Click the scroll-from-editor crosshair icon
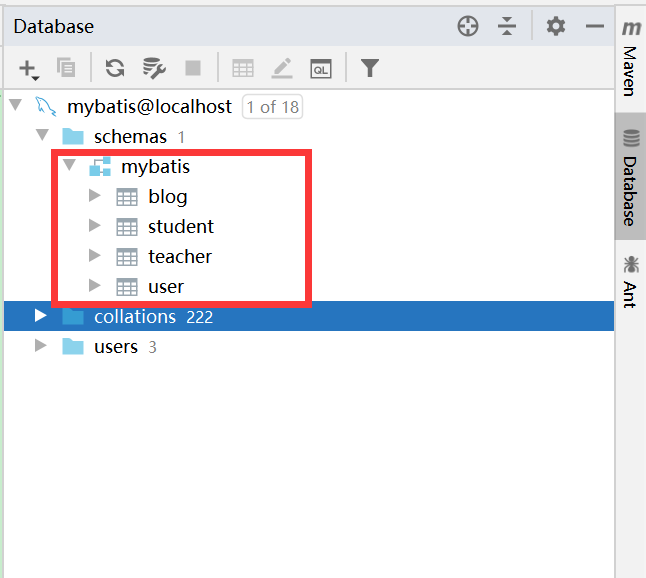646x578 pixels. click(468, 26)
